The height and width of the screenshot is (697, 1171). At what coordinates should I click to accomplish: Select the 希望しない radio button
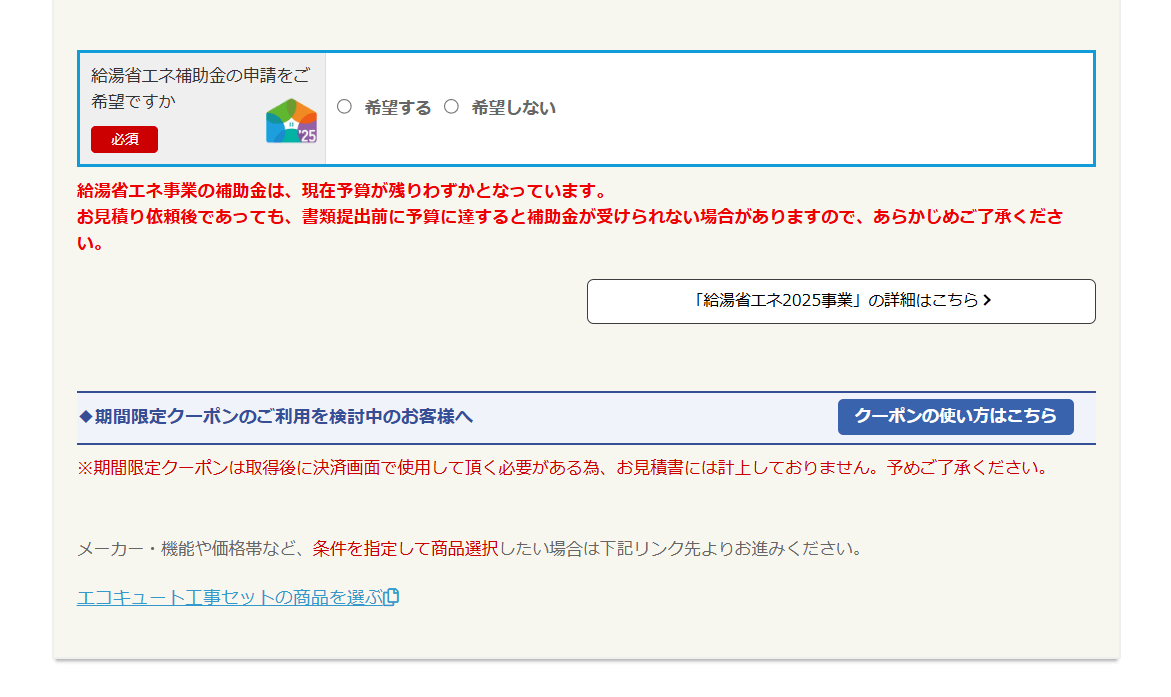point(451,107)
